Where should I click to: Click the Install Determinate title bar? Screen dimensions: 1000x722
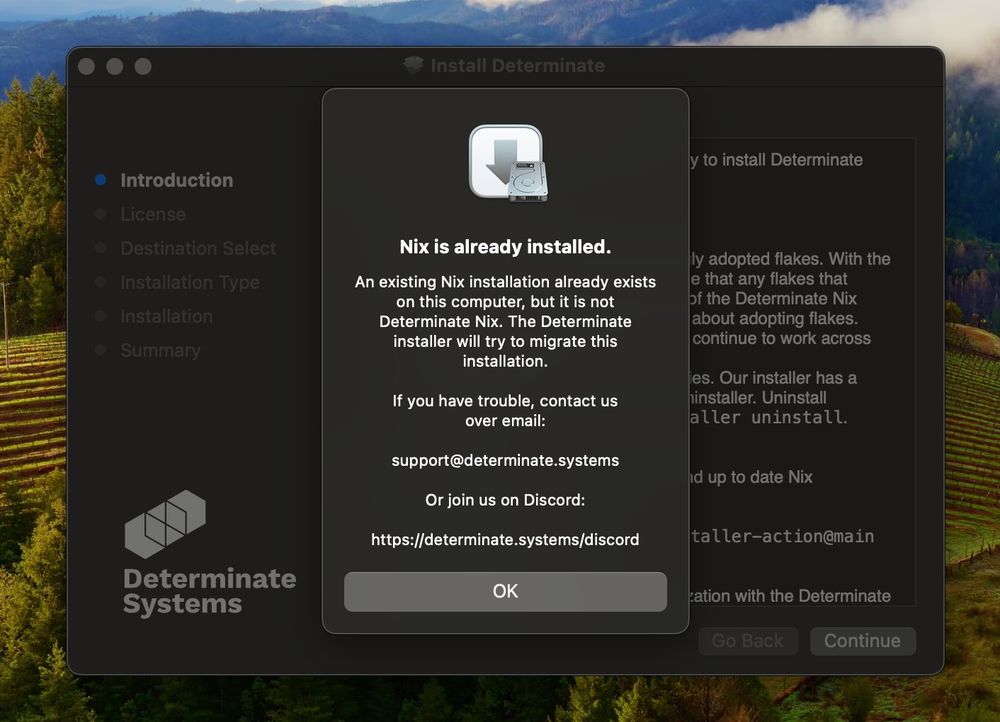pyautogui.click(x=516, y=65)
